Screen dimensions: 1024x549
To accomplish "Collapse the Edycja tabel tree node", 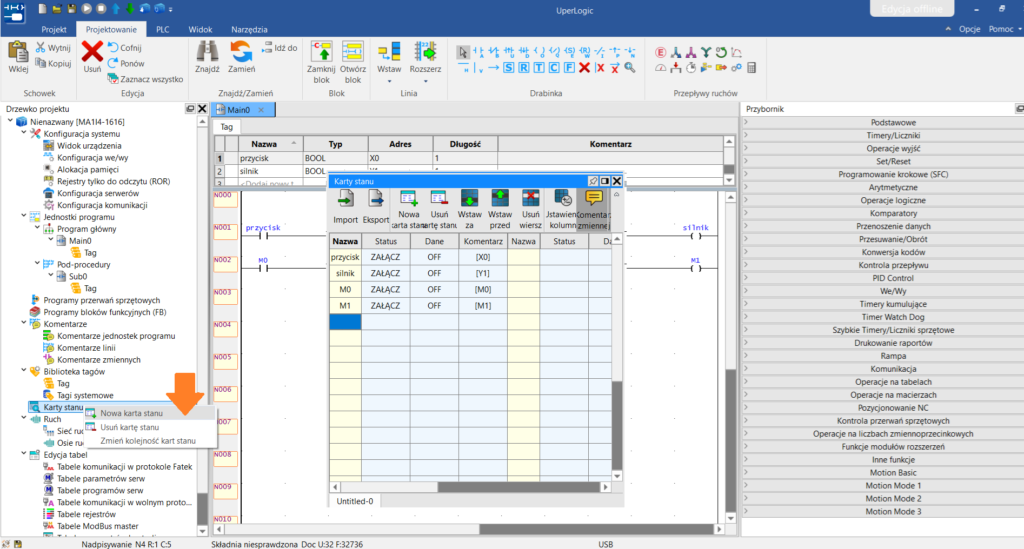I will coord(24,454).
